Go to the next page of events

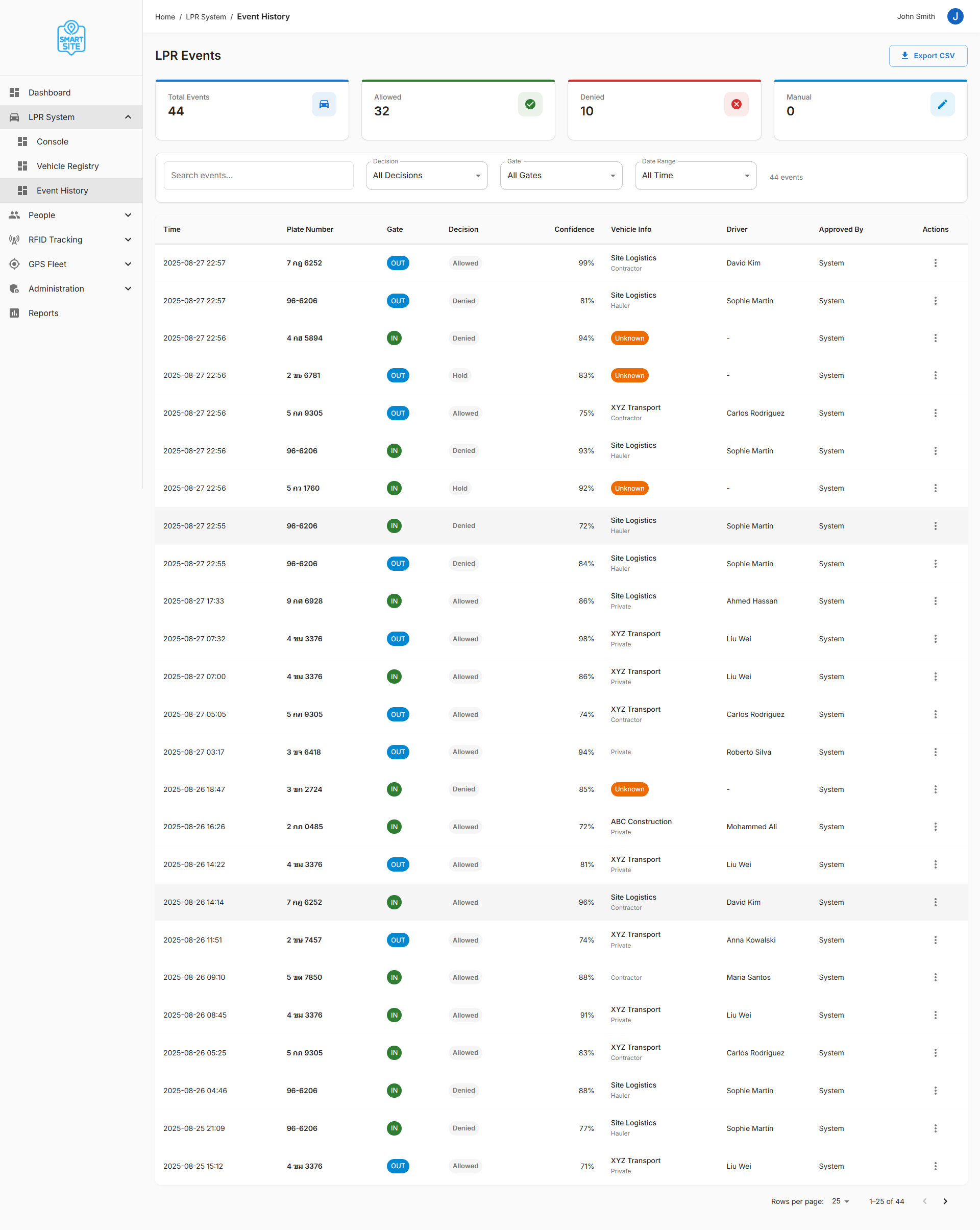[945, 1201]
